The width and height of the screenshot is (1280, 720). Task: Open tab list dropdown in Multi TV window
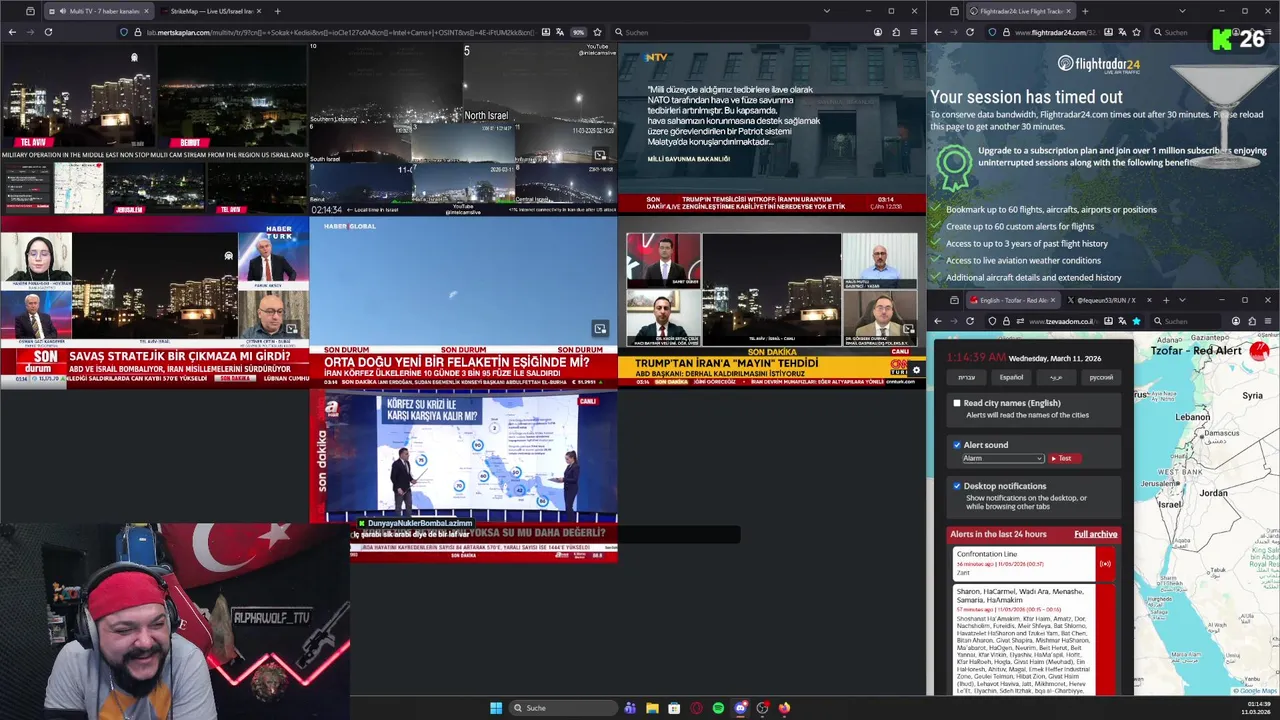pyautogui.click(x=826, y=11)
